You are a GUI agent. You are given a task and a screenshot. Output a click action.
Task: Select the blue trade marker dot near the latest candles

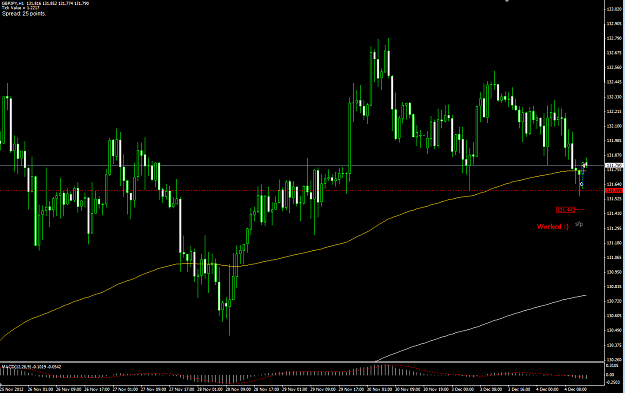pos(582,184)
